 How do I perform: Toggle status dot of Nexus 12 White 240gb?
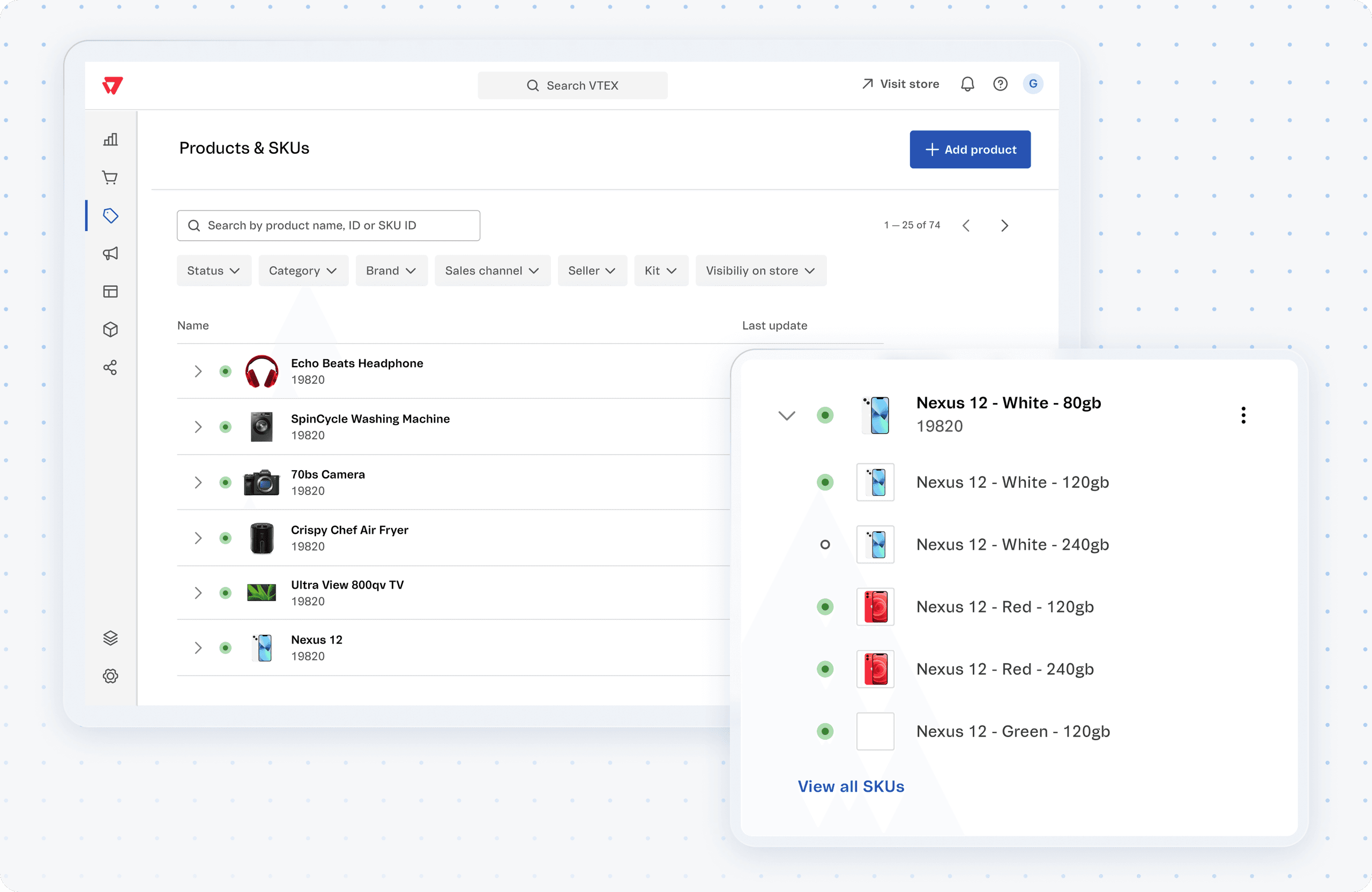(825, 544)
